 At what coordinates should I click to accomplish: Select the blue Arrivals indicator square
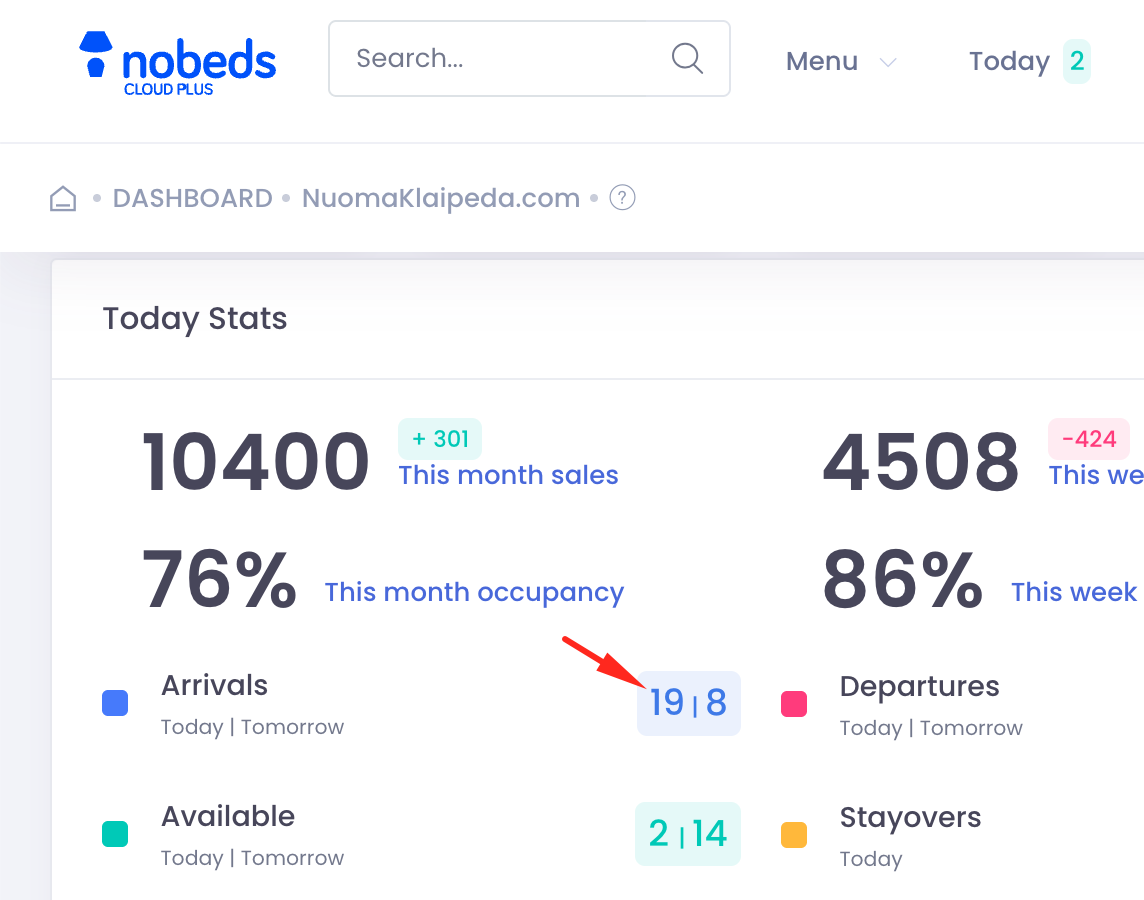115,703
